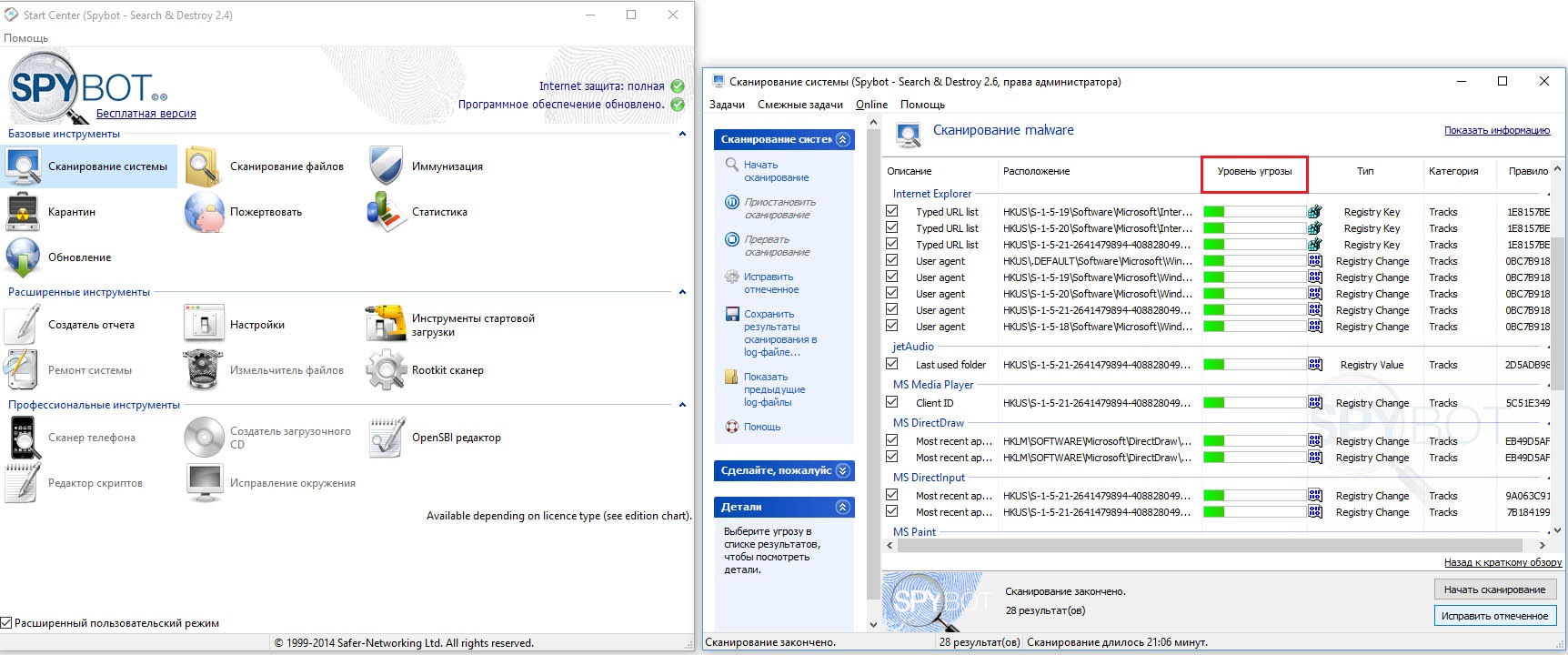Uncheck first MS DirectInput Most recent entry
The height and width of the screenshot is (655, 1568).
(892, 495)
